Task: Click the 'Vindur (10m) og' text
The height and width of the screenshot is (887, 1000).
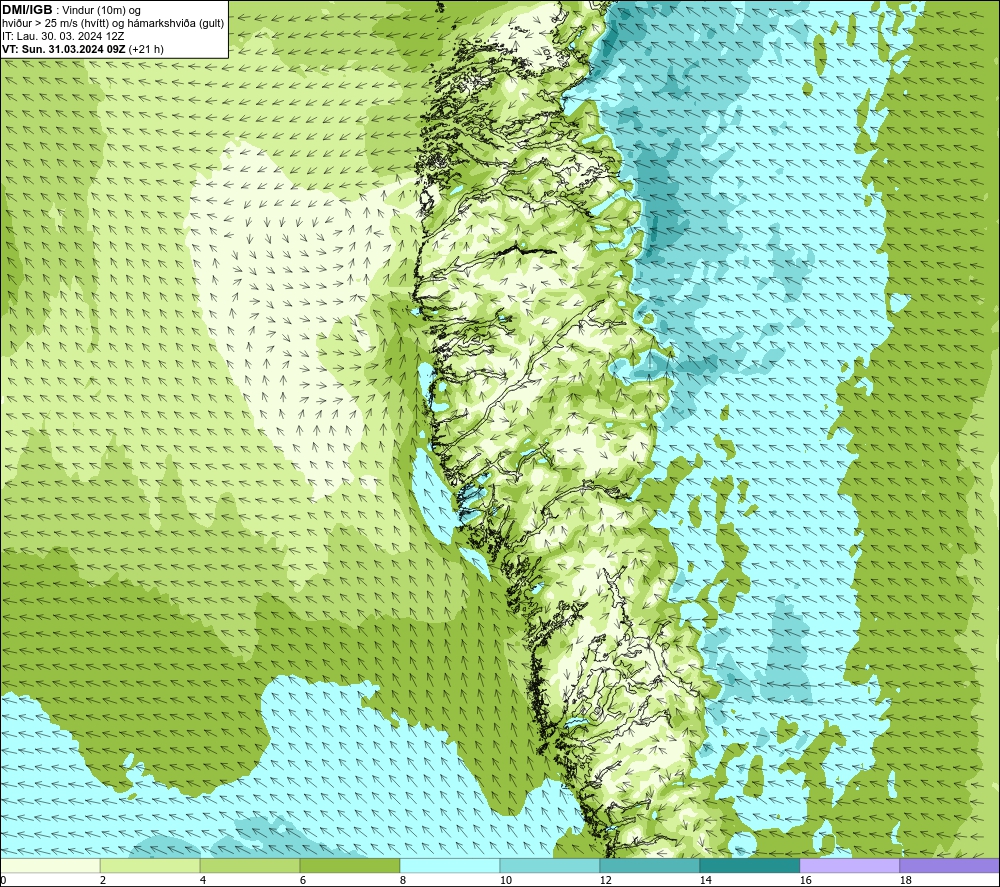Action: [103, 11]
